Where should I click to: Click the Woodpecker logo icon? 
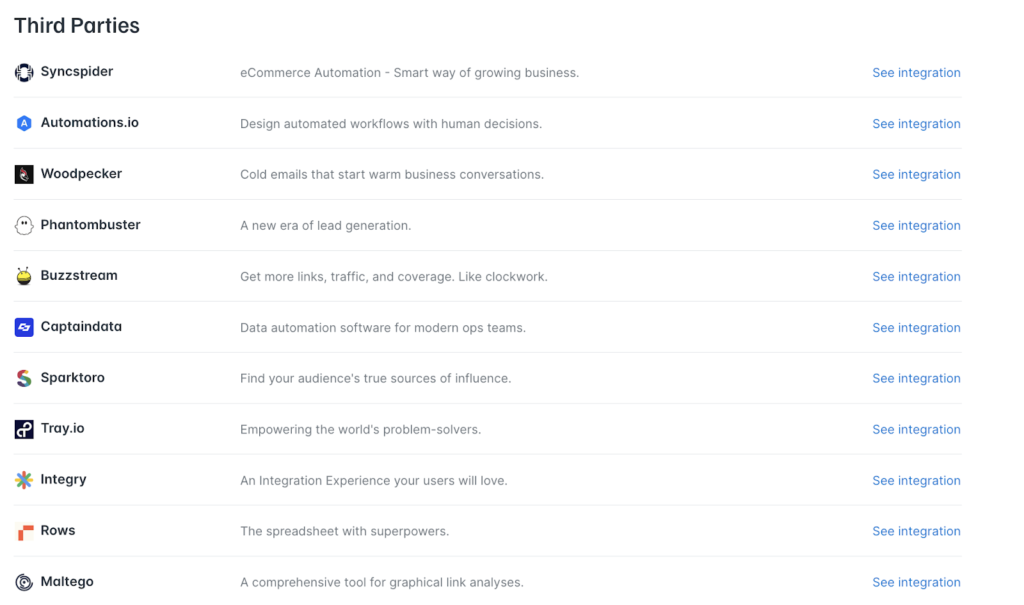tap(22, 174)
